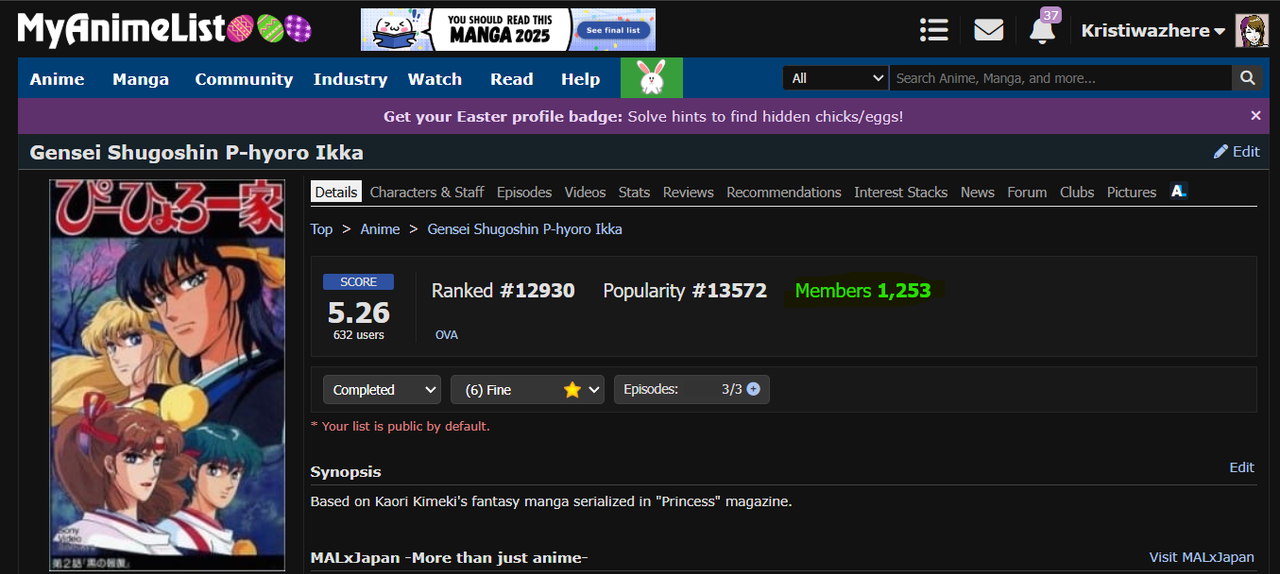The width and height of the screenshot is (1280, 574).
Task: Click the Ranked #12930 text
Action: click(x=503, y=291)
